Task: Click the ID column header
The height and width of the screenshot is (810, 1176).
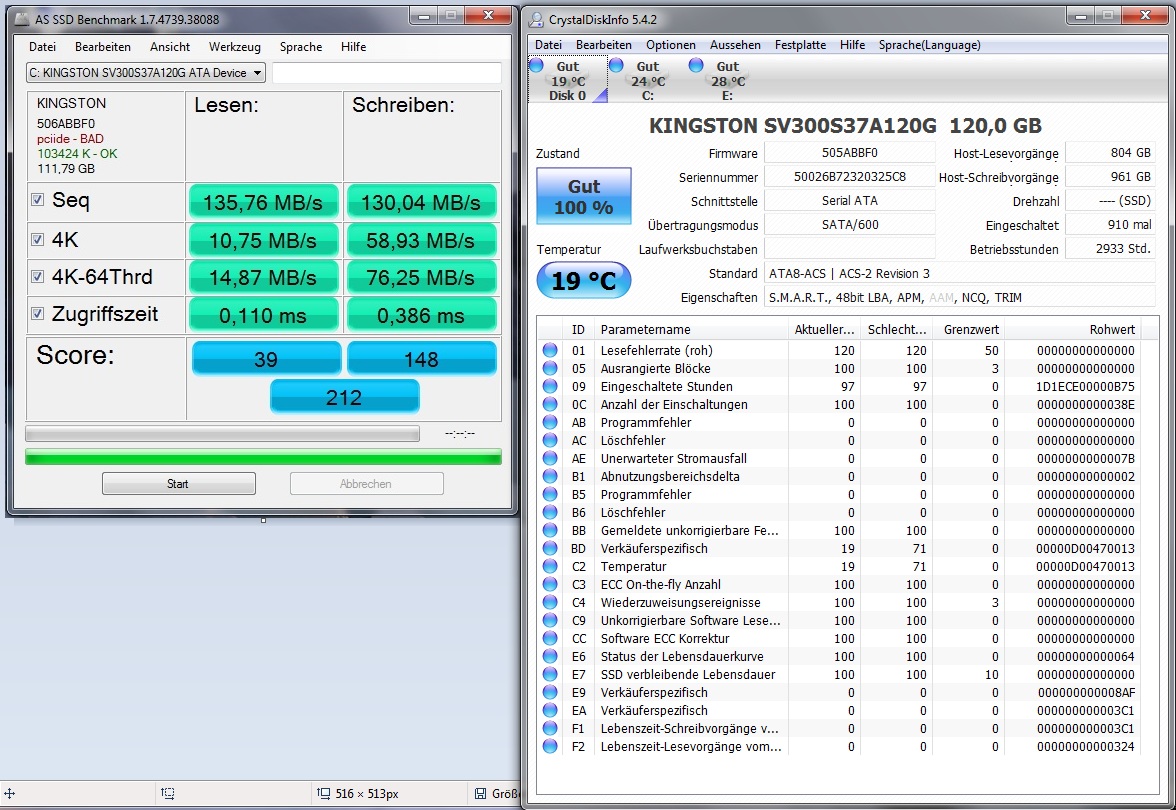Action: point(578,329)
